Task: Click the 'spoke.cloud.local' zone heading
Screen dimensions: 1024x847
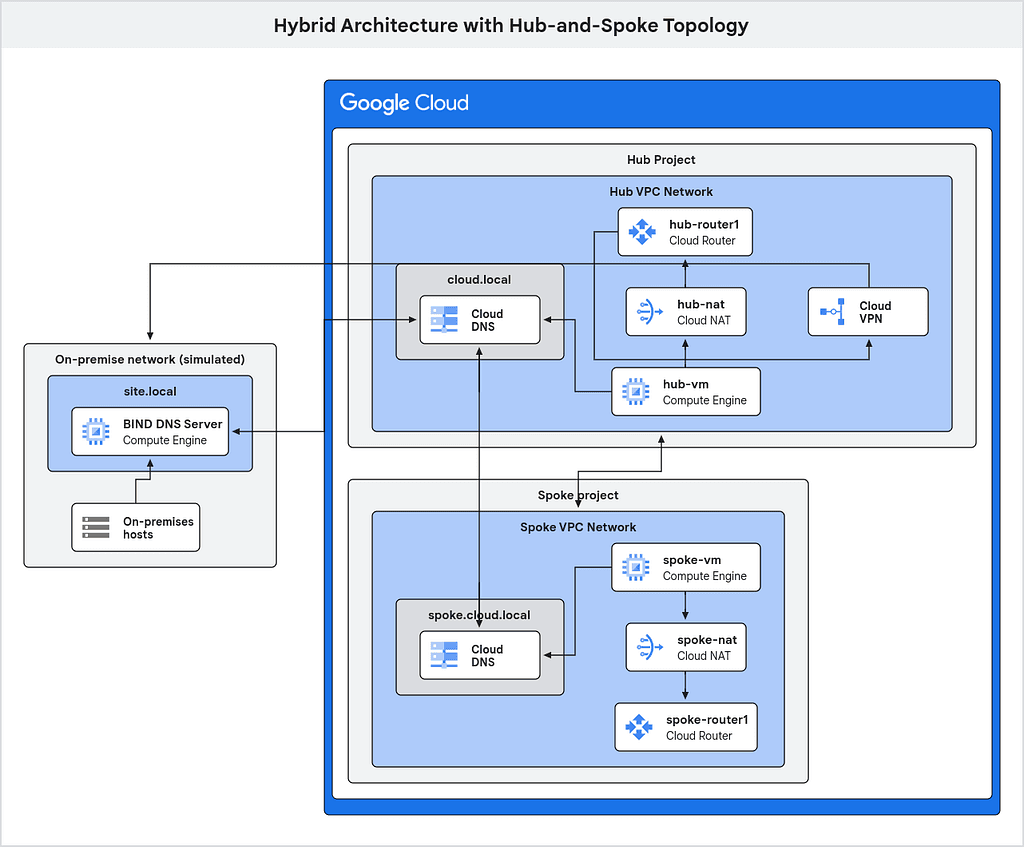Action: (479, 615)
